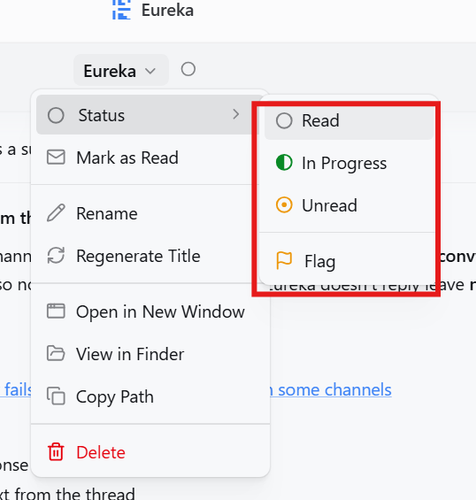Set status to In Progress
Image resolution: width=476 pixels, height=500 pixels.
(x=349, y=163)
